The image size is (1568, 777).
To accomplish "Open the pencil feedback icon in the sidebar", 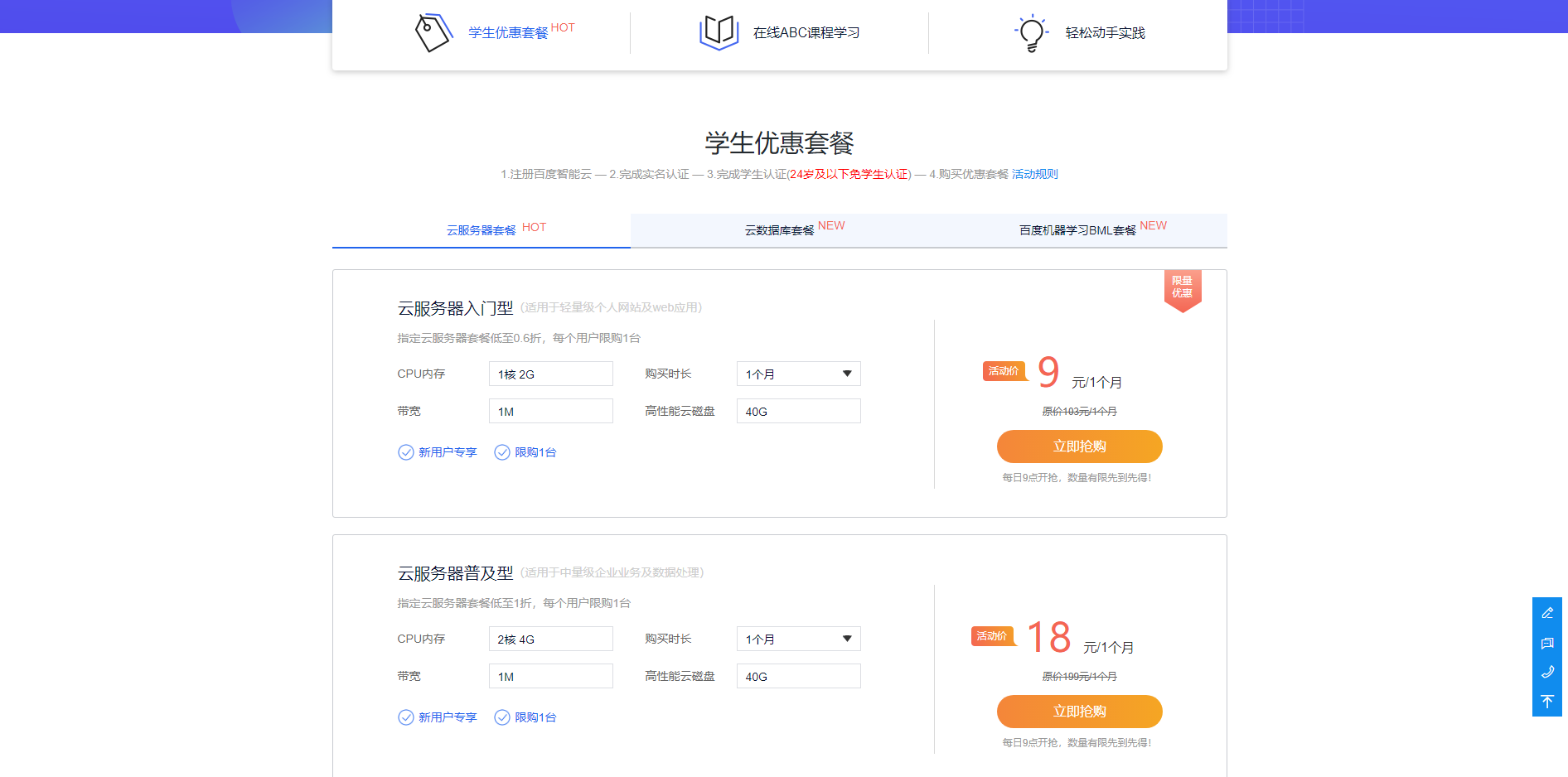I will click(x=1547, y=613).
